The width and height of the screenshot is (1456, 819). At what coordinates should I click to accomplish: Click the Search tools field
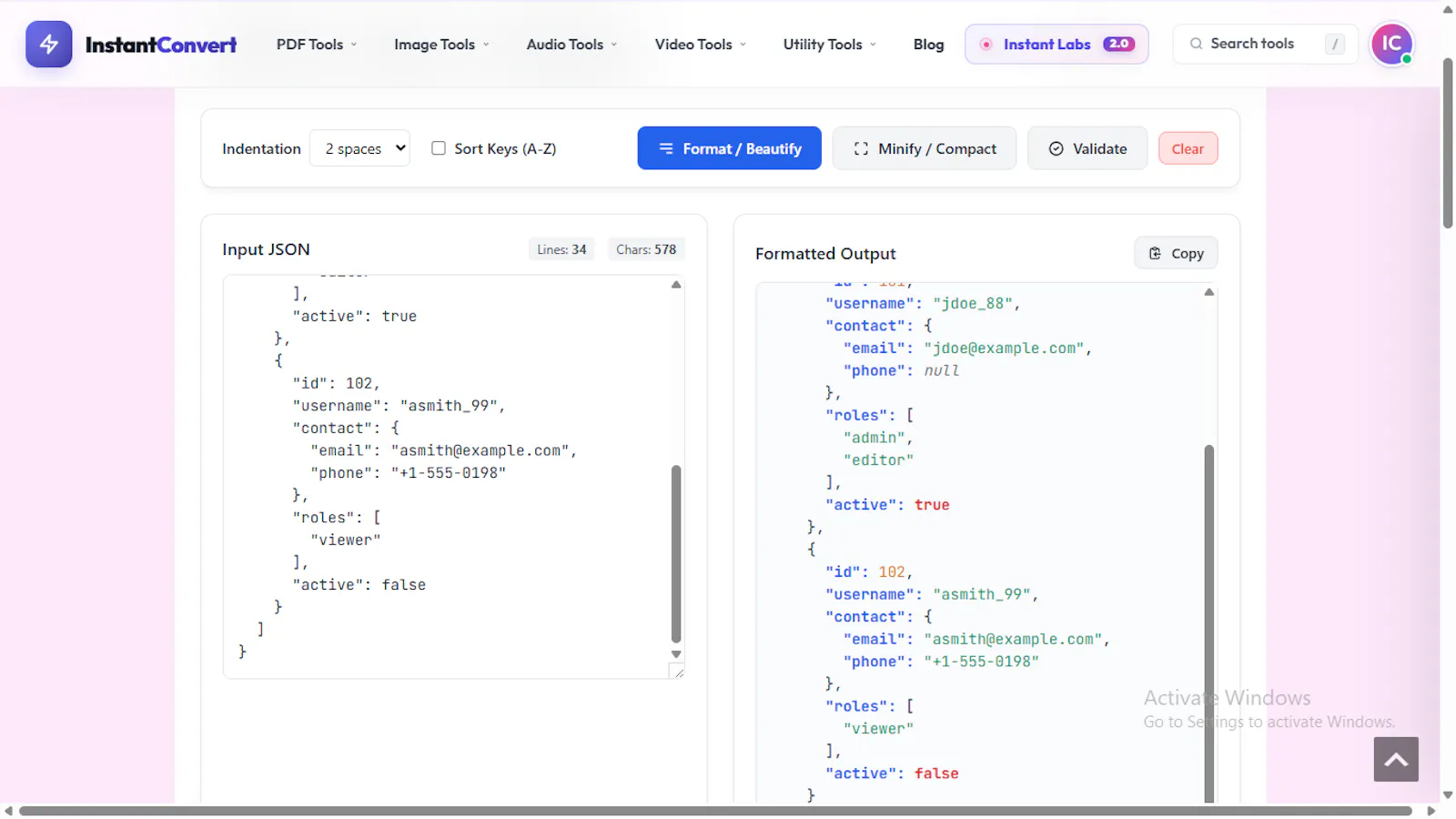coord(1265,44)
